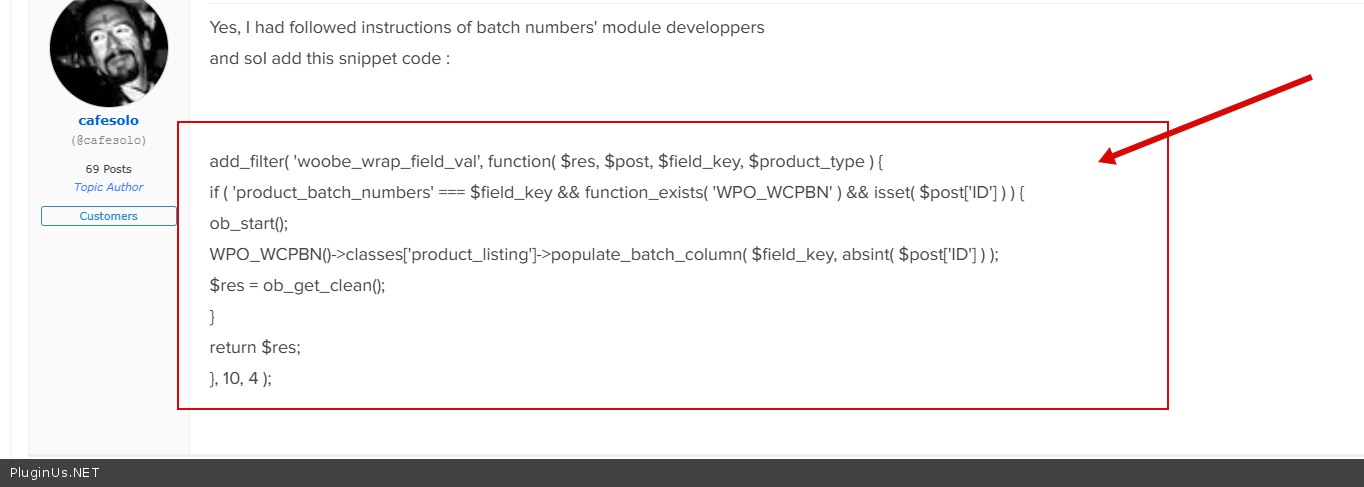Click the red arrow annotation
1364x487 pixels.
1205,118
